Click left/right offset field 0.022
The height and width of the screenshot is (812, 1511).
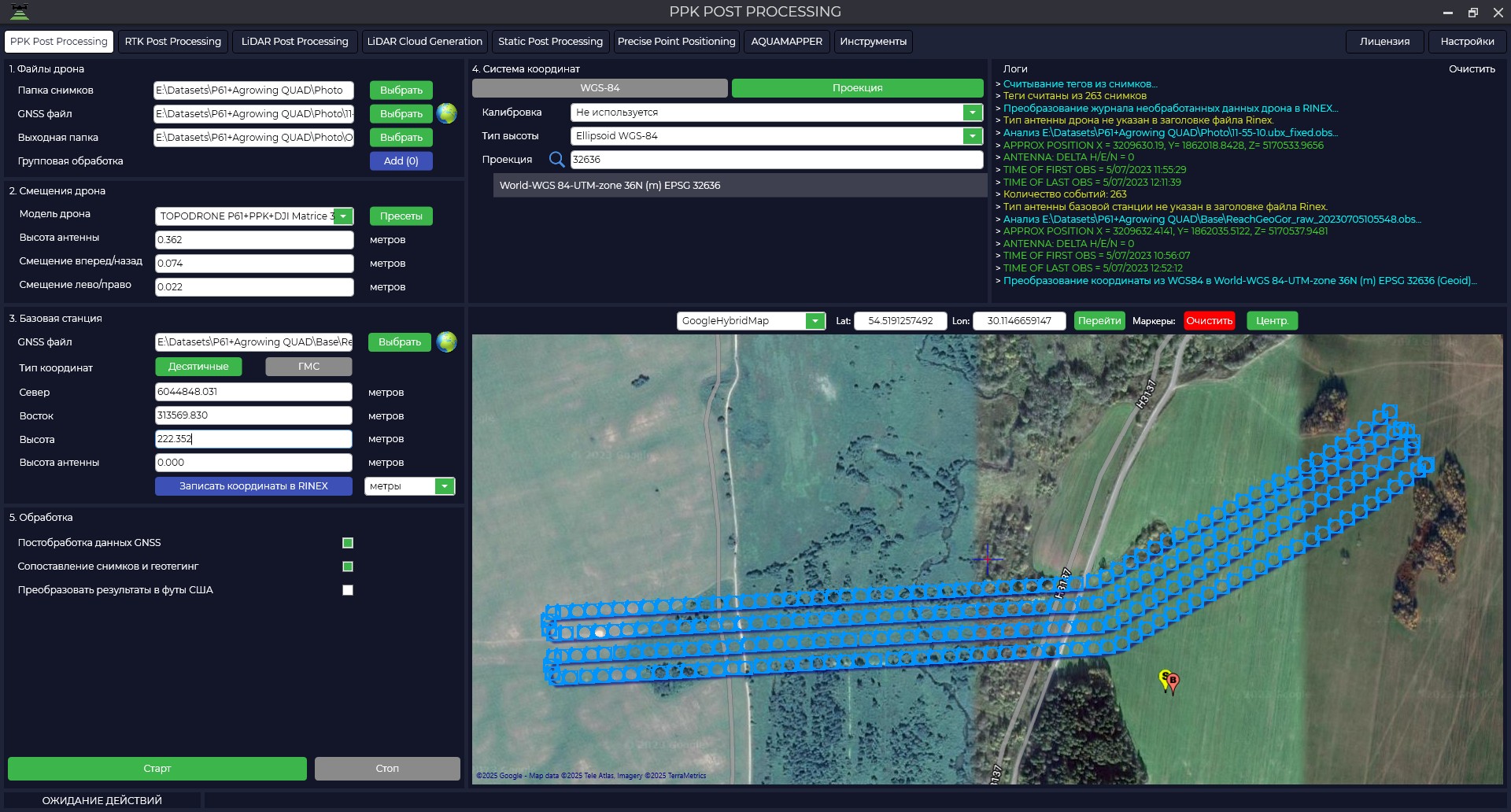tap(254, 287)
